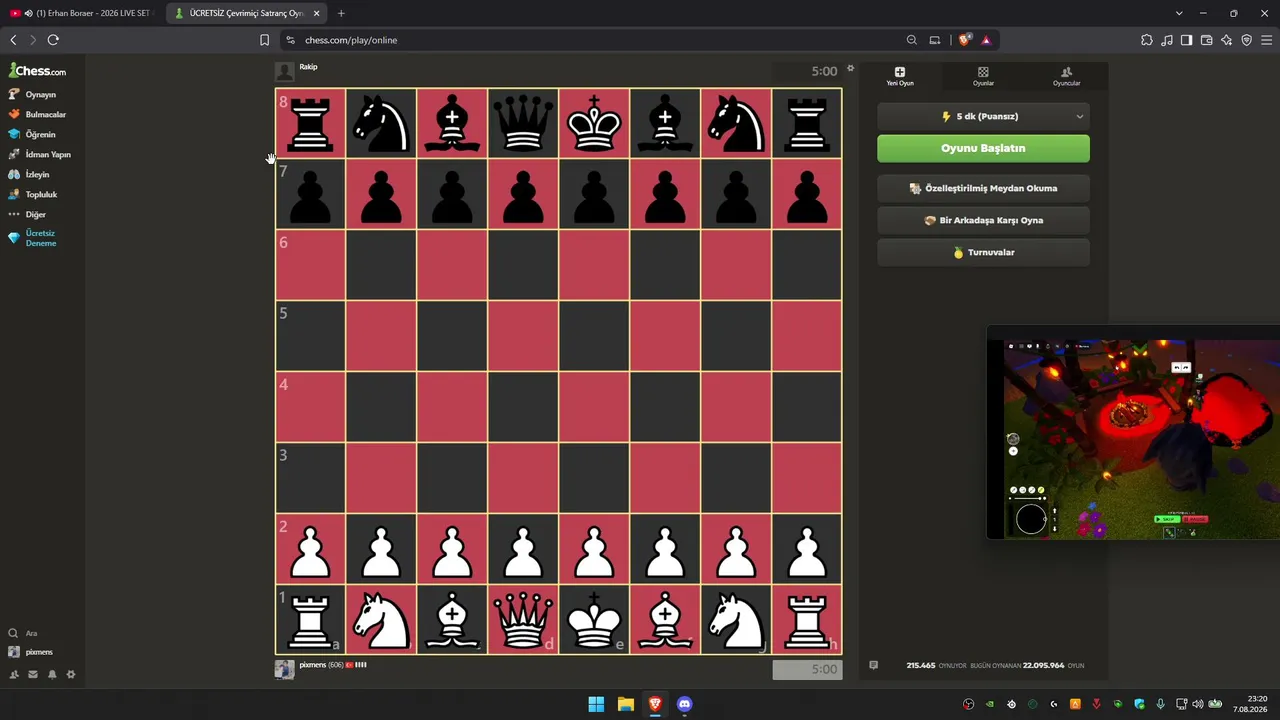
Task: Click the opponent Rakip avatar
Action: point(285,71)
